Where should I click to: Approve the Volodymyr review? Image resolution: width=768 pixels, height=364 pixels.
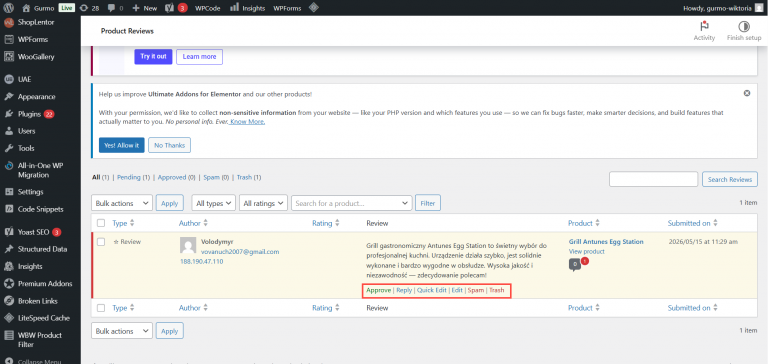(379, 290)
